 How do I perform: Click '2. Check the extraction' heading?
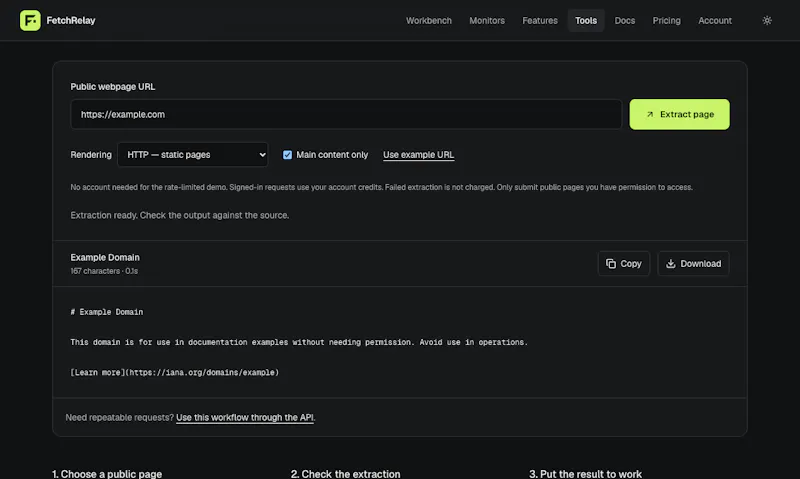pyautogui.click(x=345, y=474)
